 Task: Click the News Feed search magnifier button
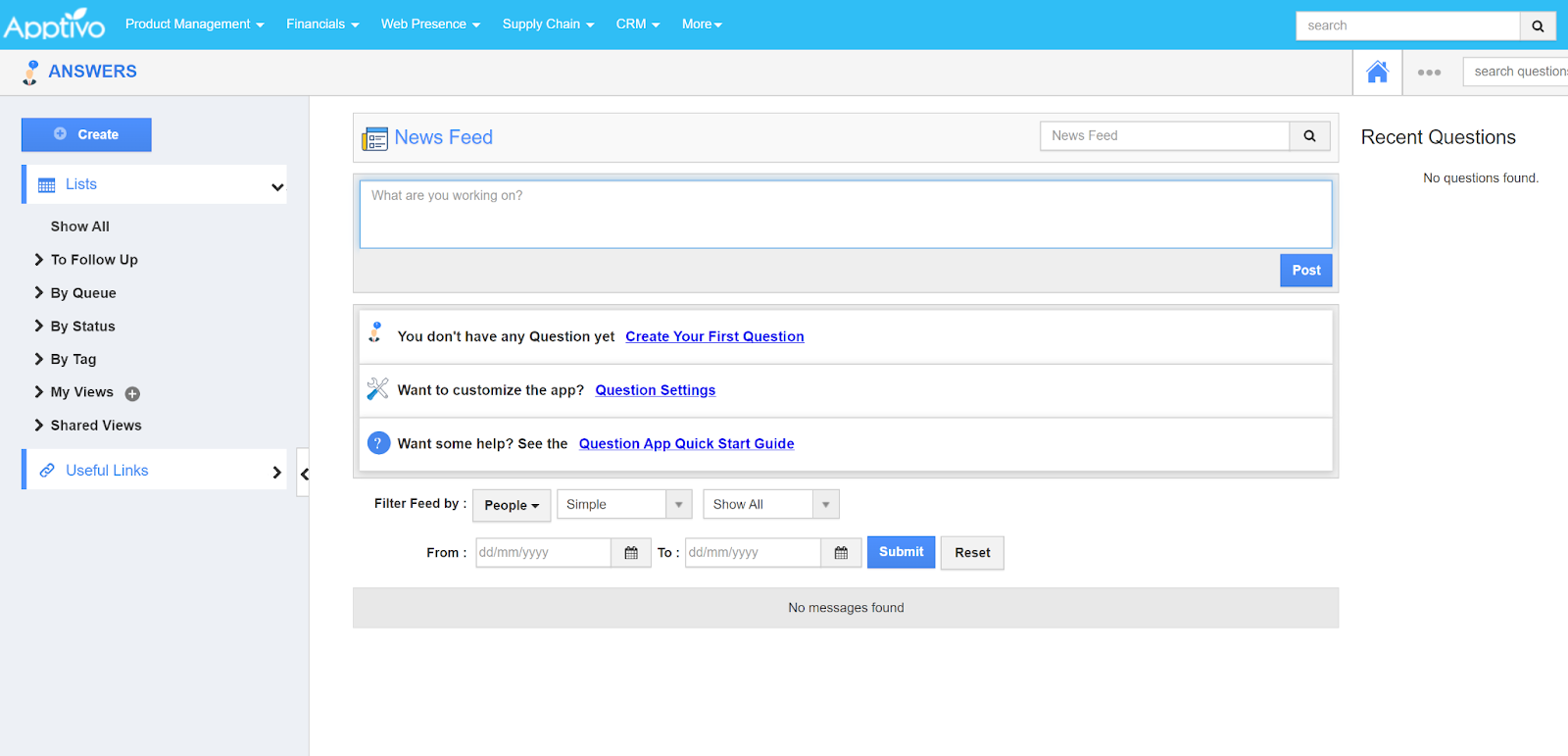pos(1309,136)
